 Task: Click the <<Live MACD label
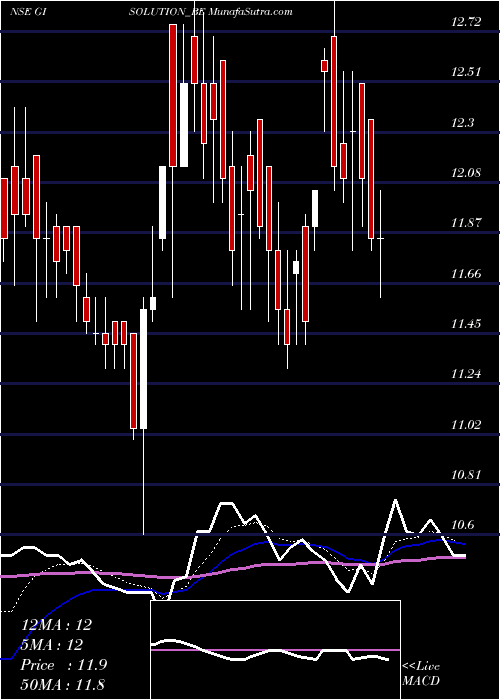(x=421, y=674)
